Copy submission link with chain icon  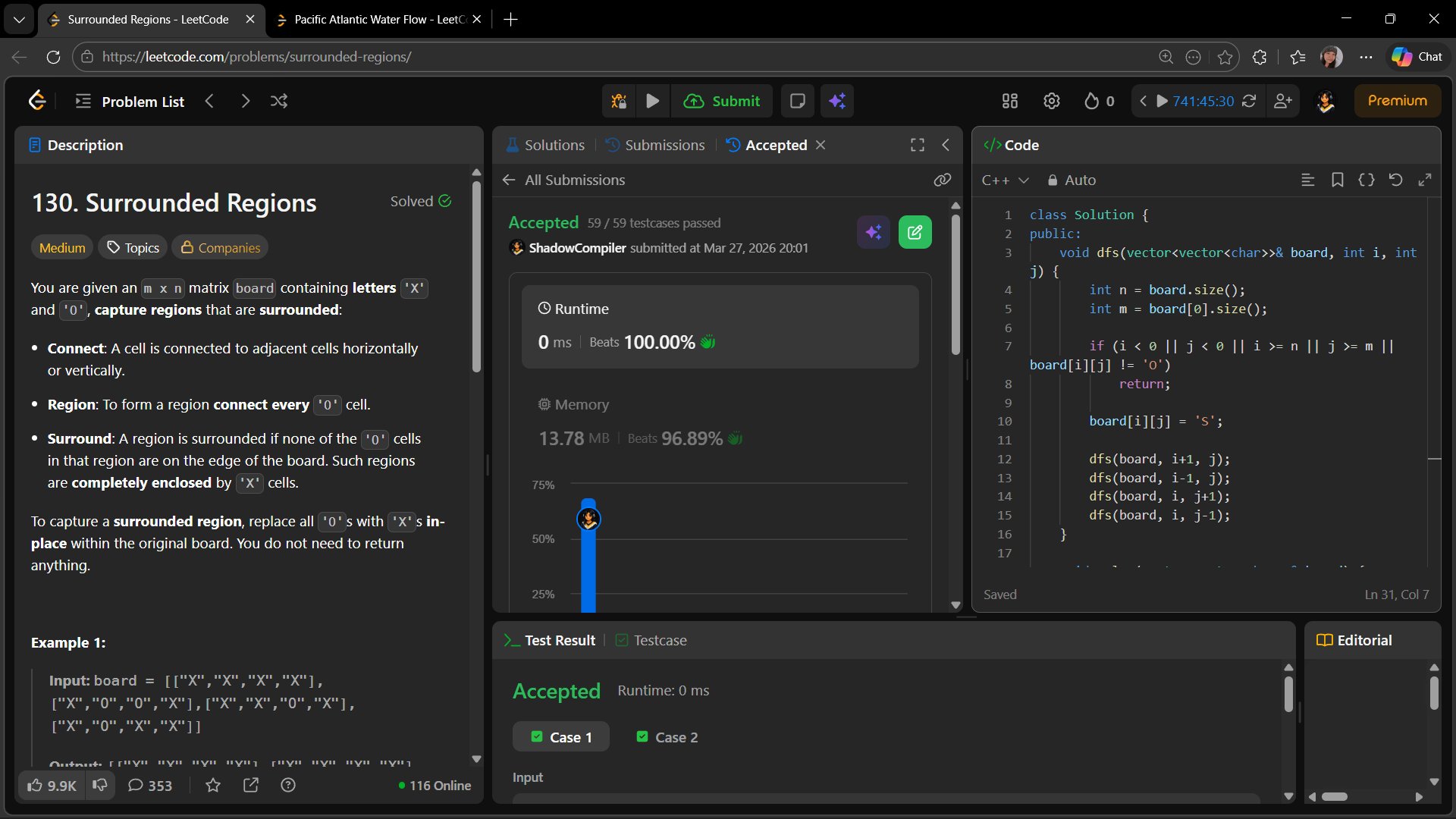[942, 180]
